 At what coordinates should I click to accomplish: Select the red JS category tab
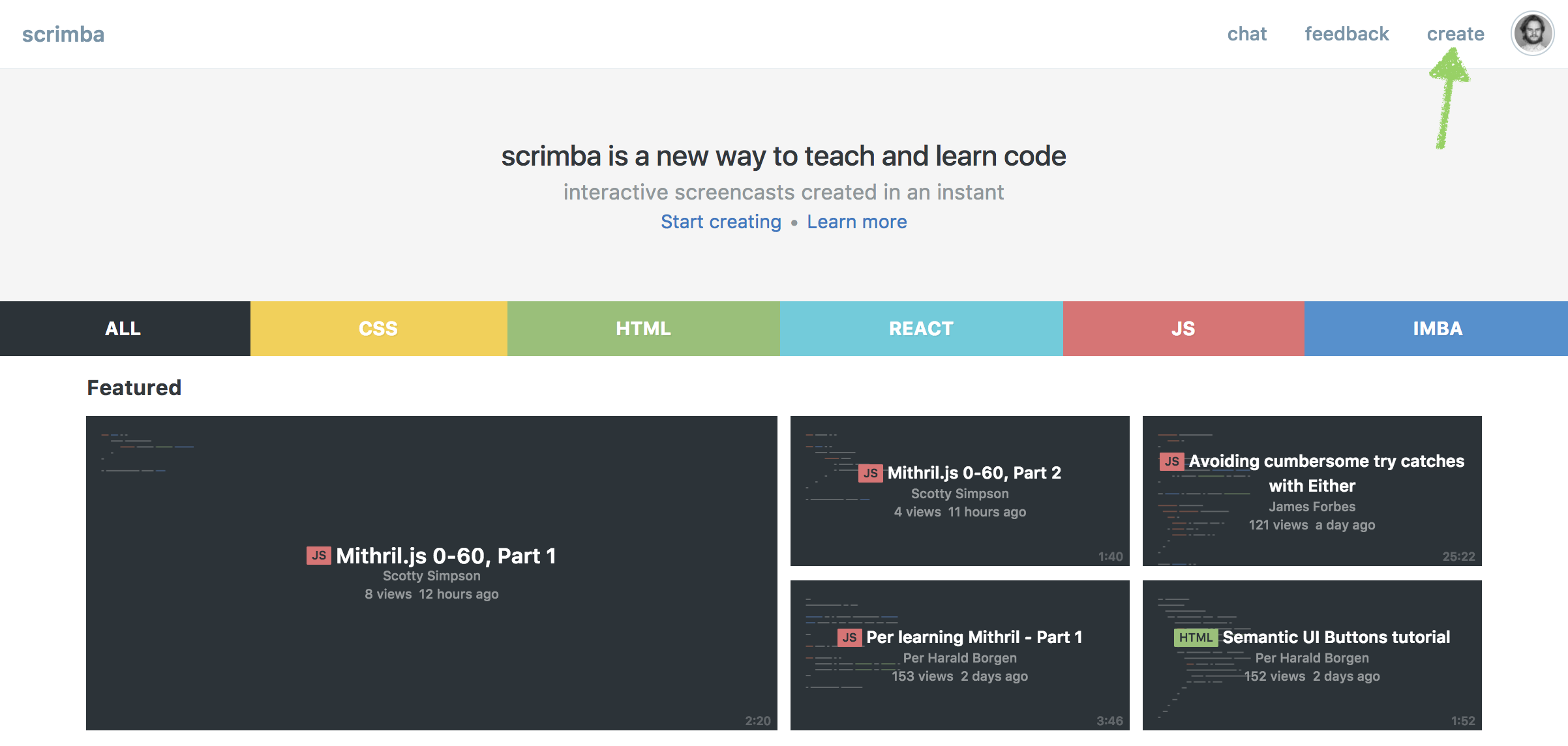(1183, 329)
